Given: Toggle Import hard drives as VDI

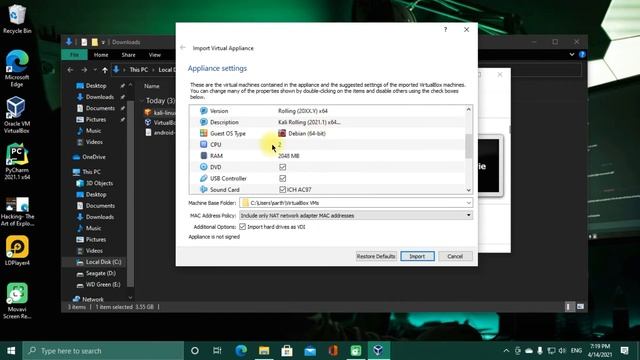Looking at the screenshot, I should (242, 227).
